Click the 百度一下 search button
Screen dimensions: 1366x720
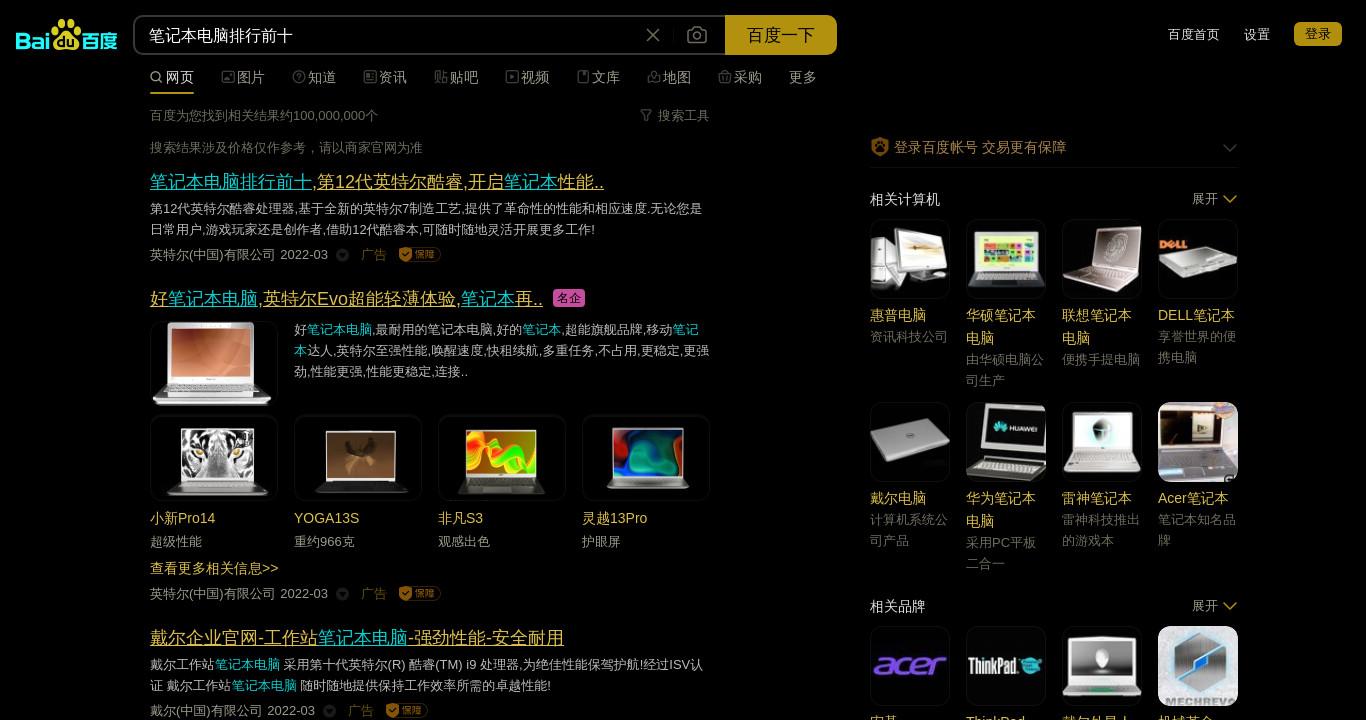[x=781, y=35]
